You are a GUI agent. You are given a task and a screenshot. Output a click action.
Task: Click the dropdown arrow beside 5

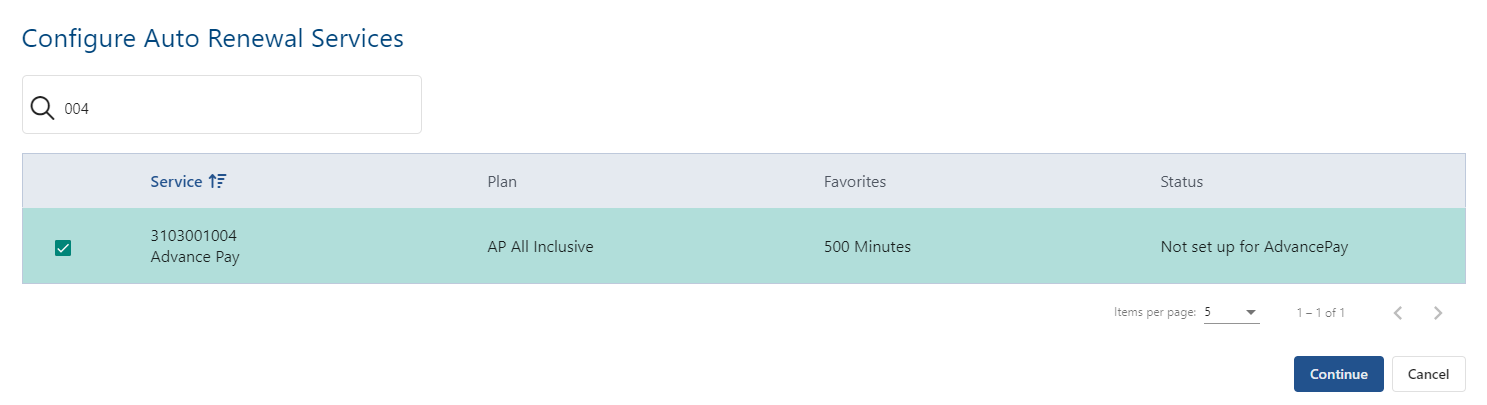pos(1251,313)
